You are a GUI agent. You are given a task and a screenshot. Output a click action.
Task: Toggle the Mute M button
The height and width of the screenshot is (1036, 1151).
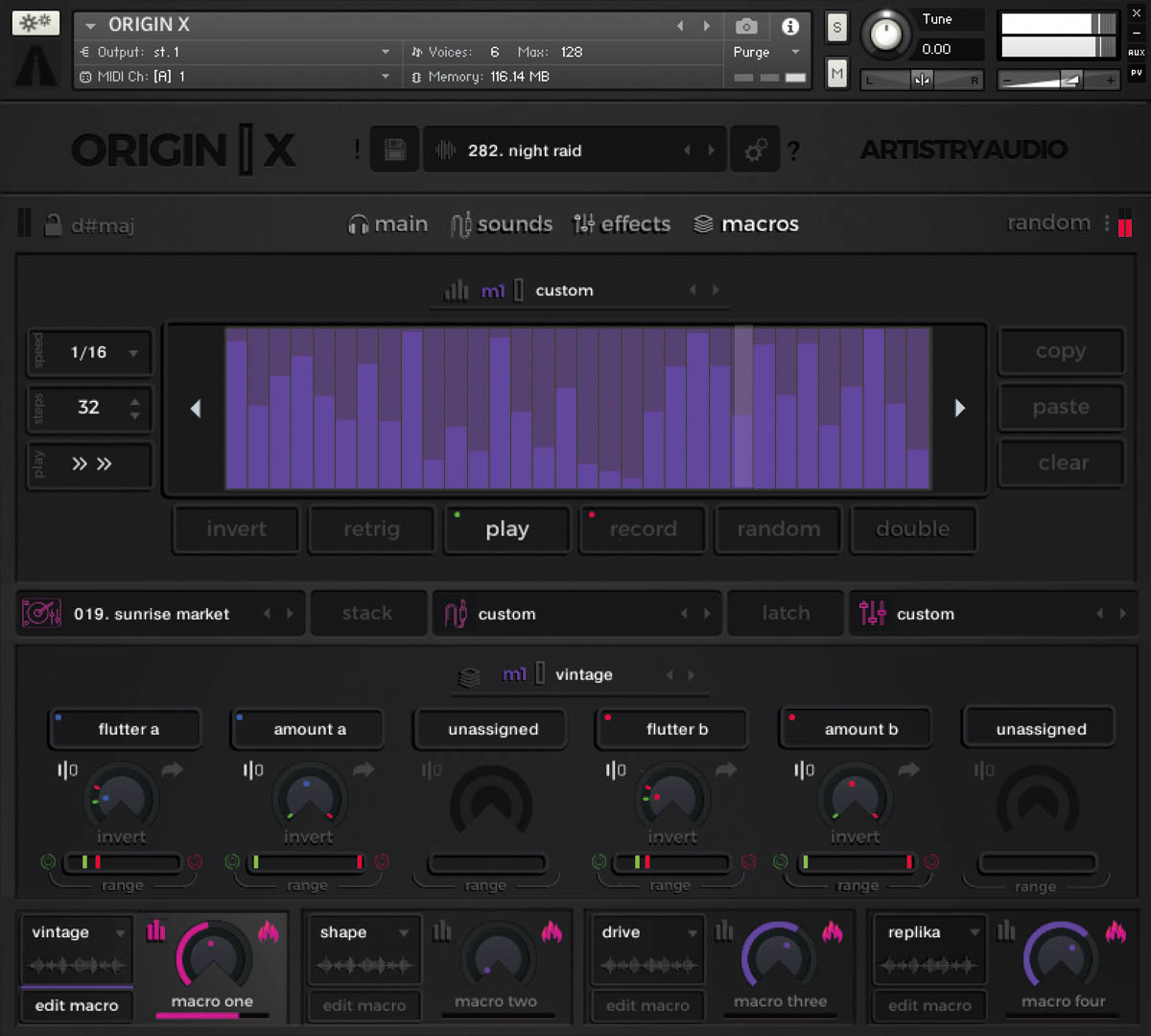click(836, 72)
